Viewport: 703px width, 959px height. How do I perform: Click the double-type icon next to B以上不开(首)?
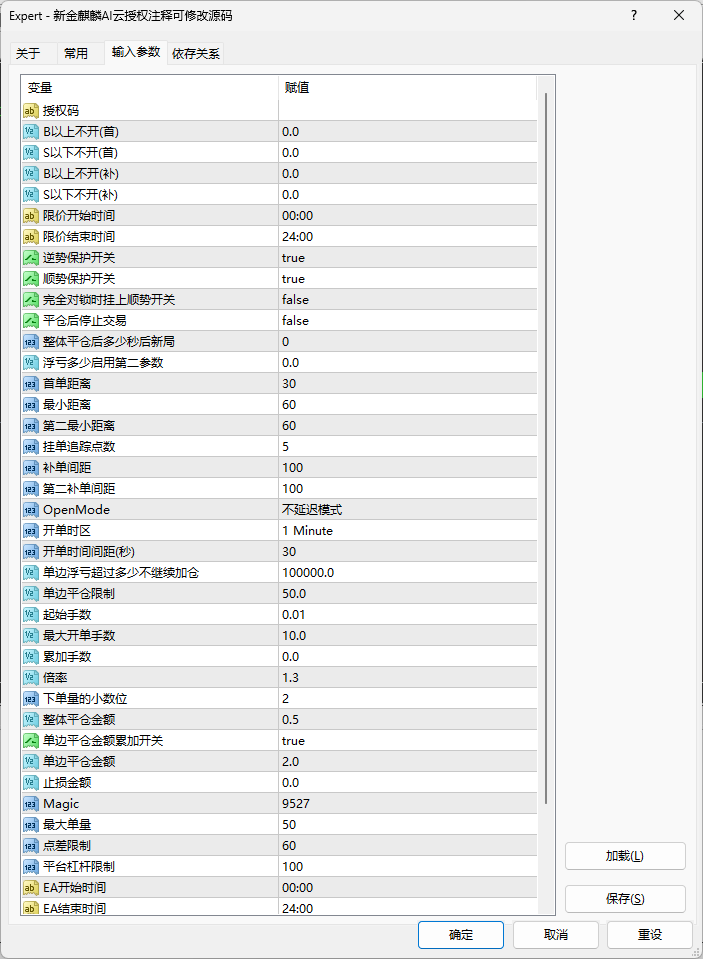point(30,131)
